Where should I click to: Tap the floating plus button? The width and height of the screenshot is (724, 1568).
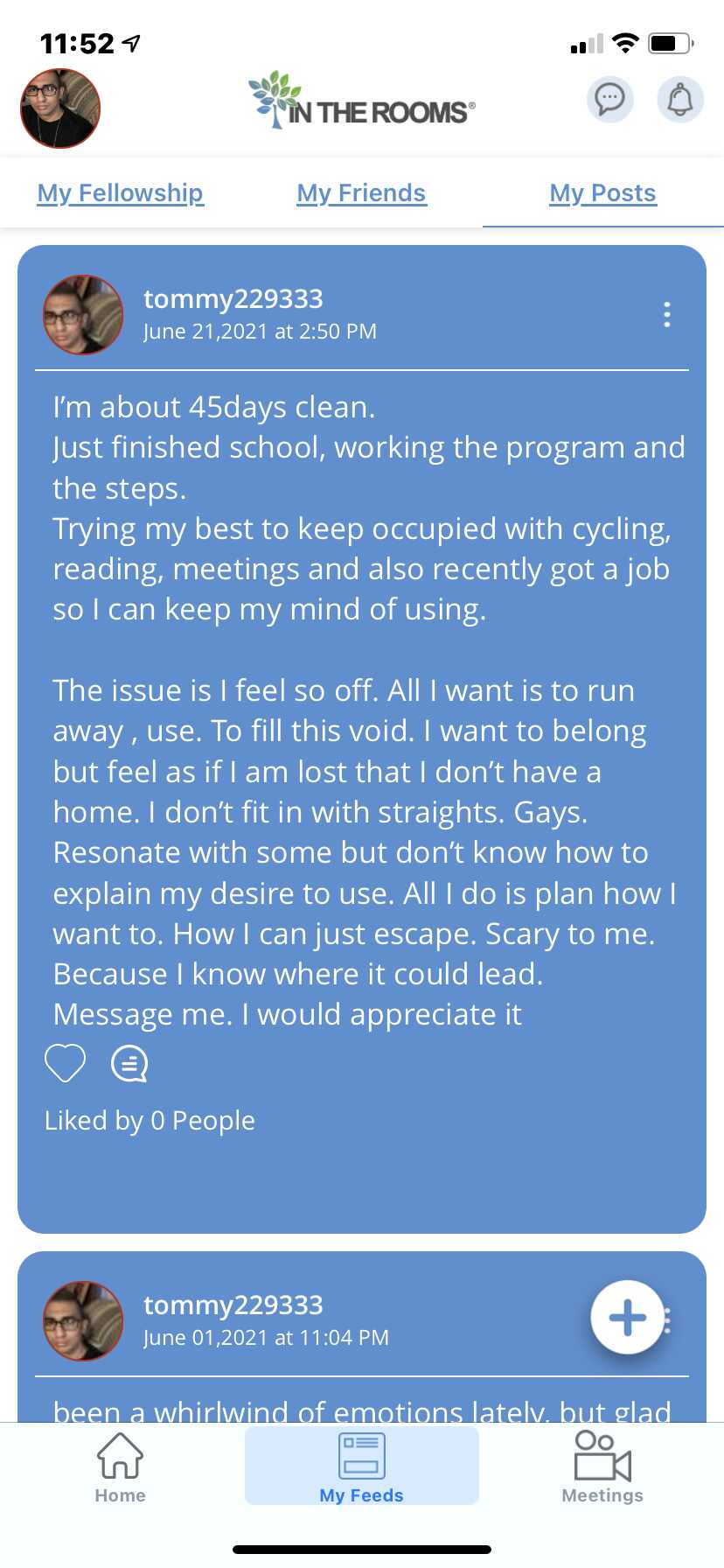coord(627,1317)
